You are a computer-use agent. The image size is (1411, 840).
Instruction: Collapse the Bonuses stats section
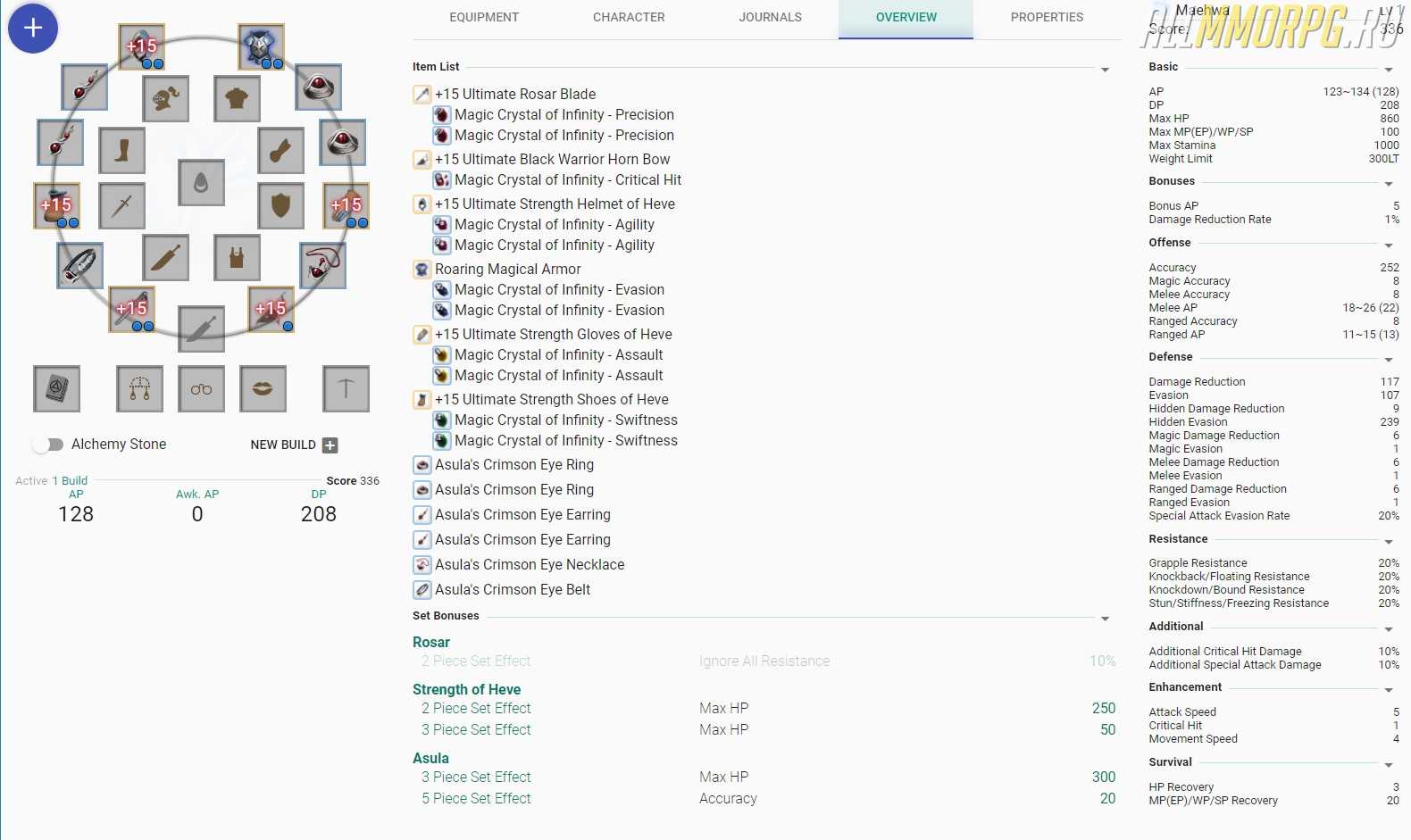point(1389,184)
